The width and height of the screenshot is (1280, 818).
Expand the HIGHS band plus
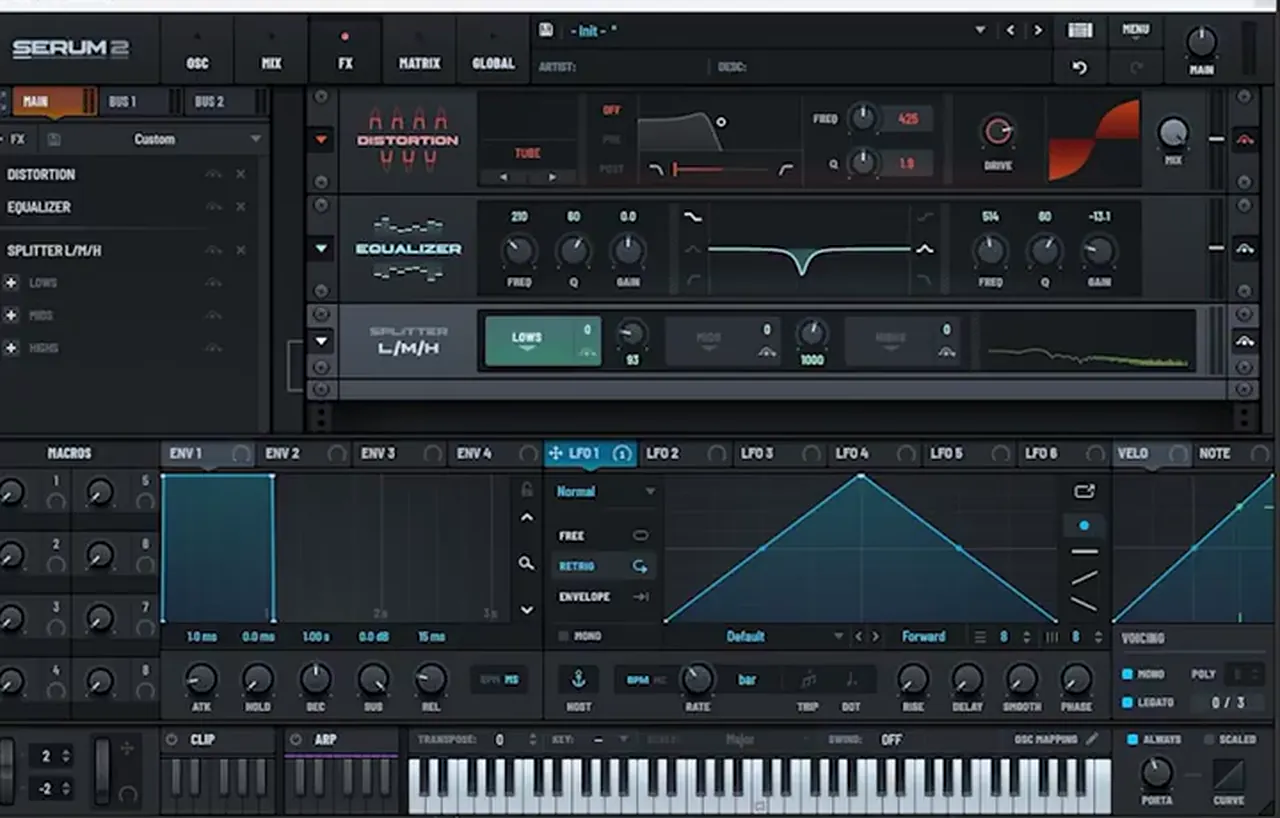[11, 348]
